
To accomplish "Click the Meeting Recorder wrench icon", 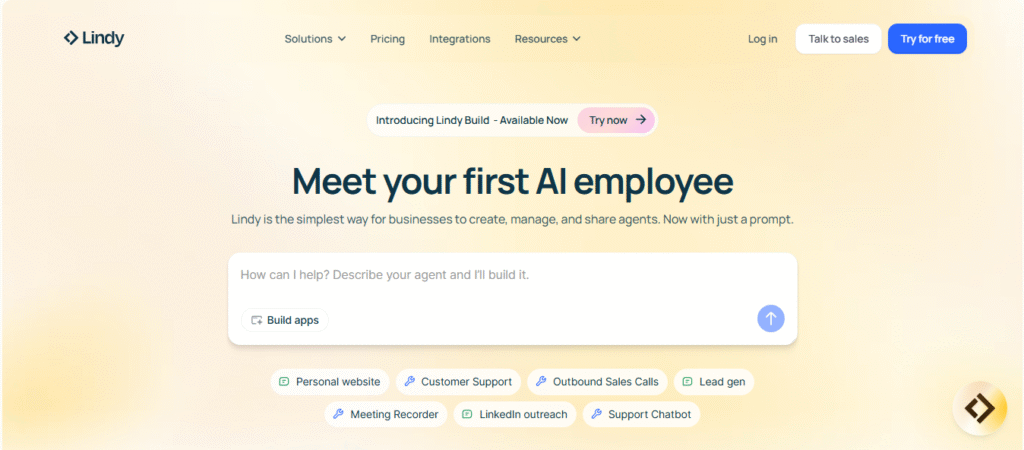I will click(338, 414).
